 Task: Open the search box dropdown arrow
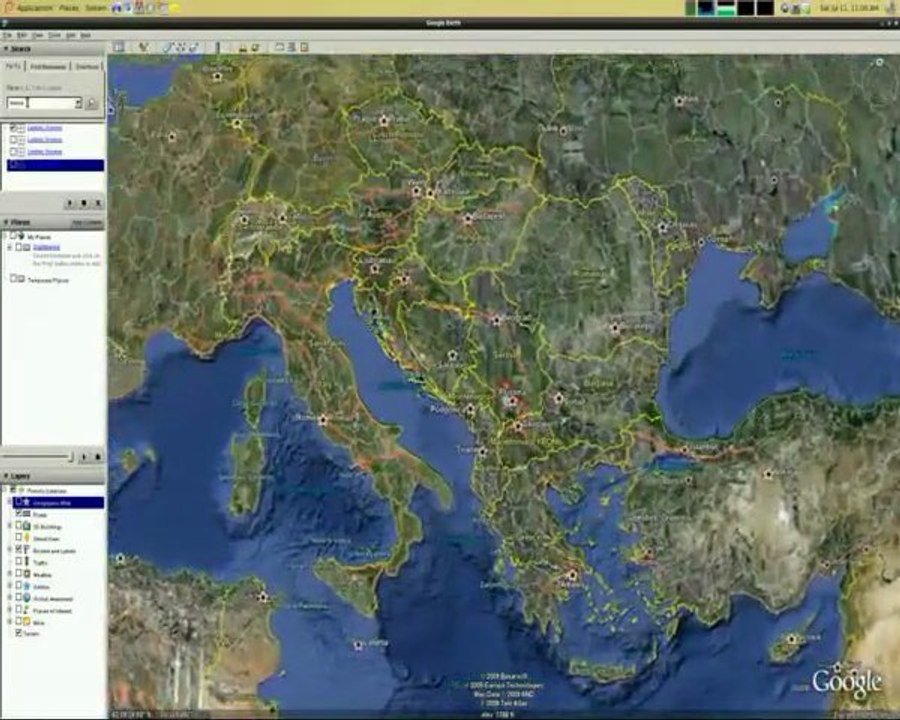pyautogui.click(x=78, y=103)
